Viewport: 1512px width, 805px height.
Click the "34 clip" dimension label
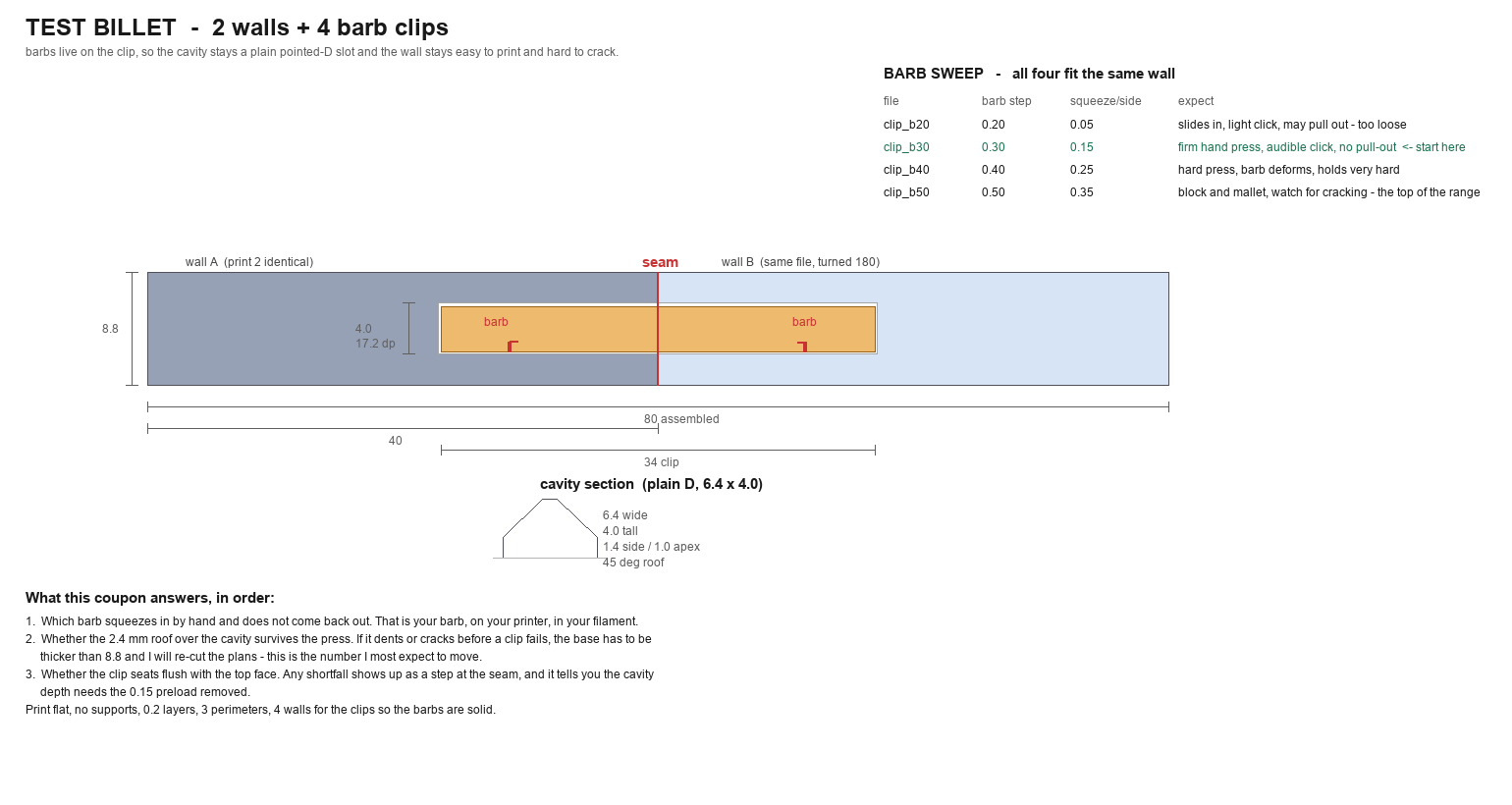click(x=661, y=462)
